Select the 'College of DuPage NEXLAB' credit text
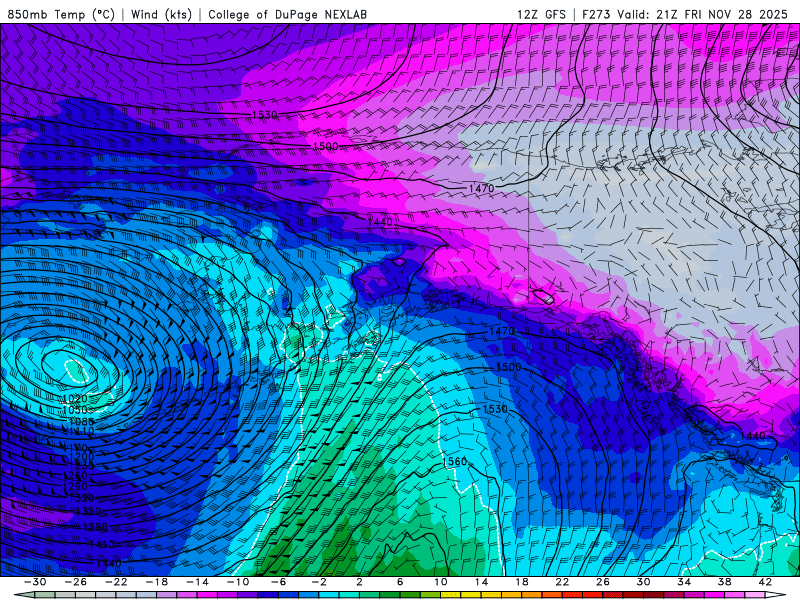The height and width of the screenshot is (600, 800). pyautogui.click(x=287, y=14)
